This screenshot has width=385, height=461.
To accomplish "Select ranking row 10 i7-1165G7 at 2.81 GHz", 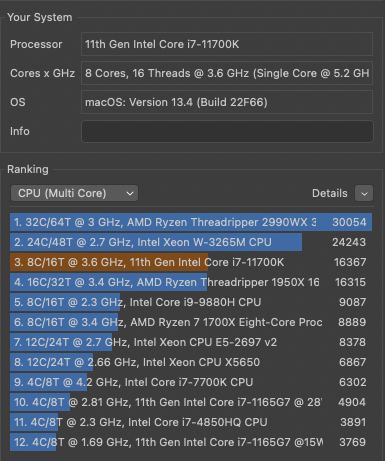I will tap(191, 402).
